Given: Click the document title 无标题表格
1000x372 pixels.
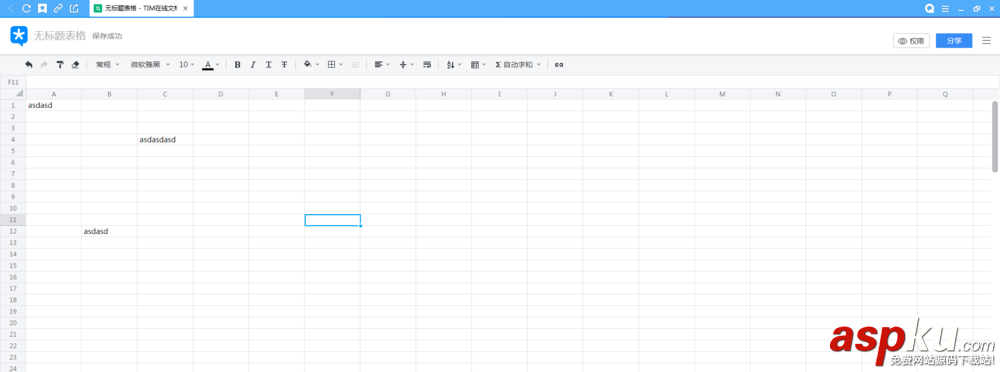Looking at the screenshot, I should [x=59, y=36].
